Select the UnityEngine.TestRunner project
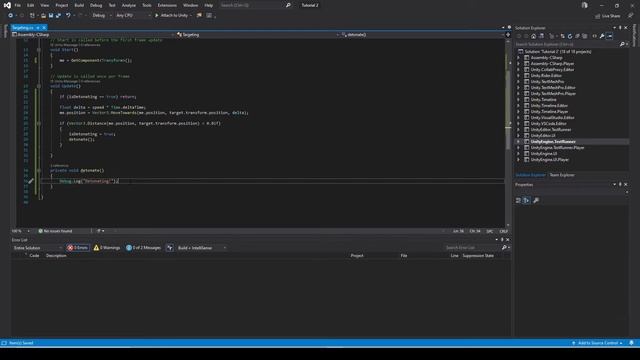The width and height of the screenshot is (640, 360). tap(553, 142)
